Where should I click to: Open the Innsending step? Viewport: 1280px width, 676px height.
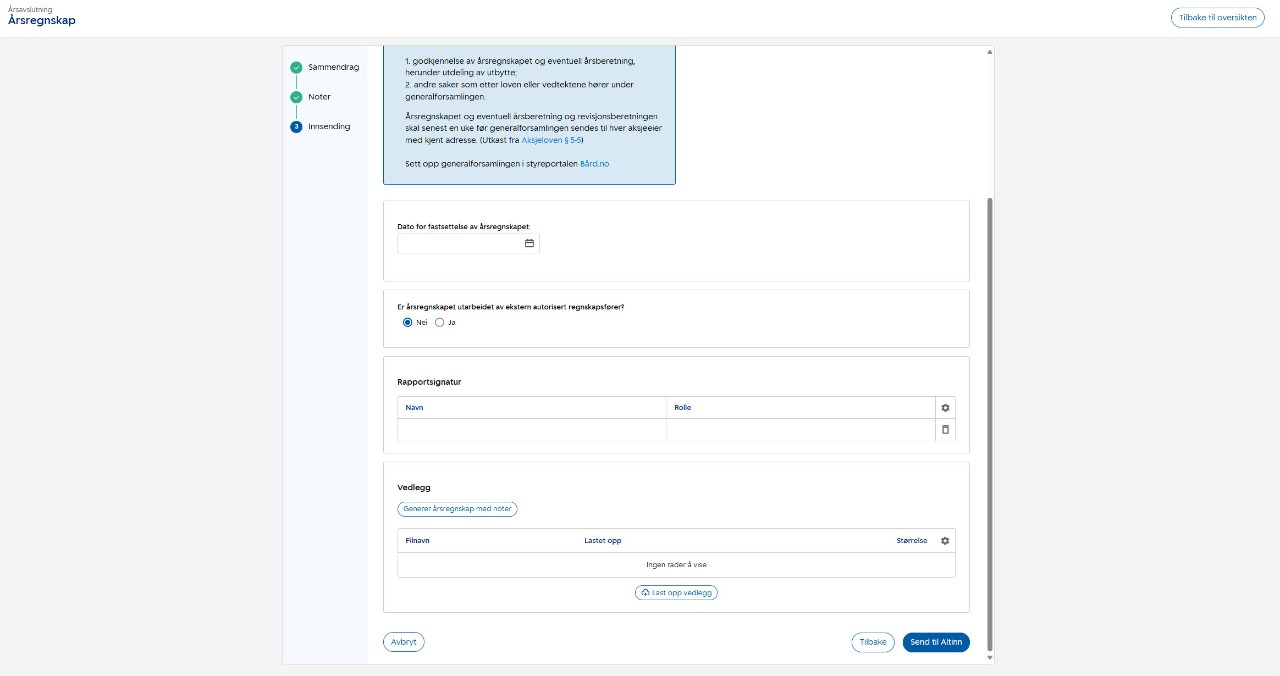pos(329,127)
